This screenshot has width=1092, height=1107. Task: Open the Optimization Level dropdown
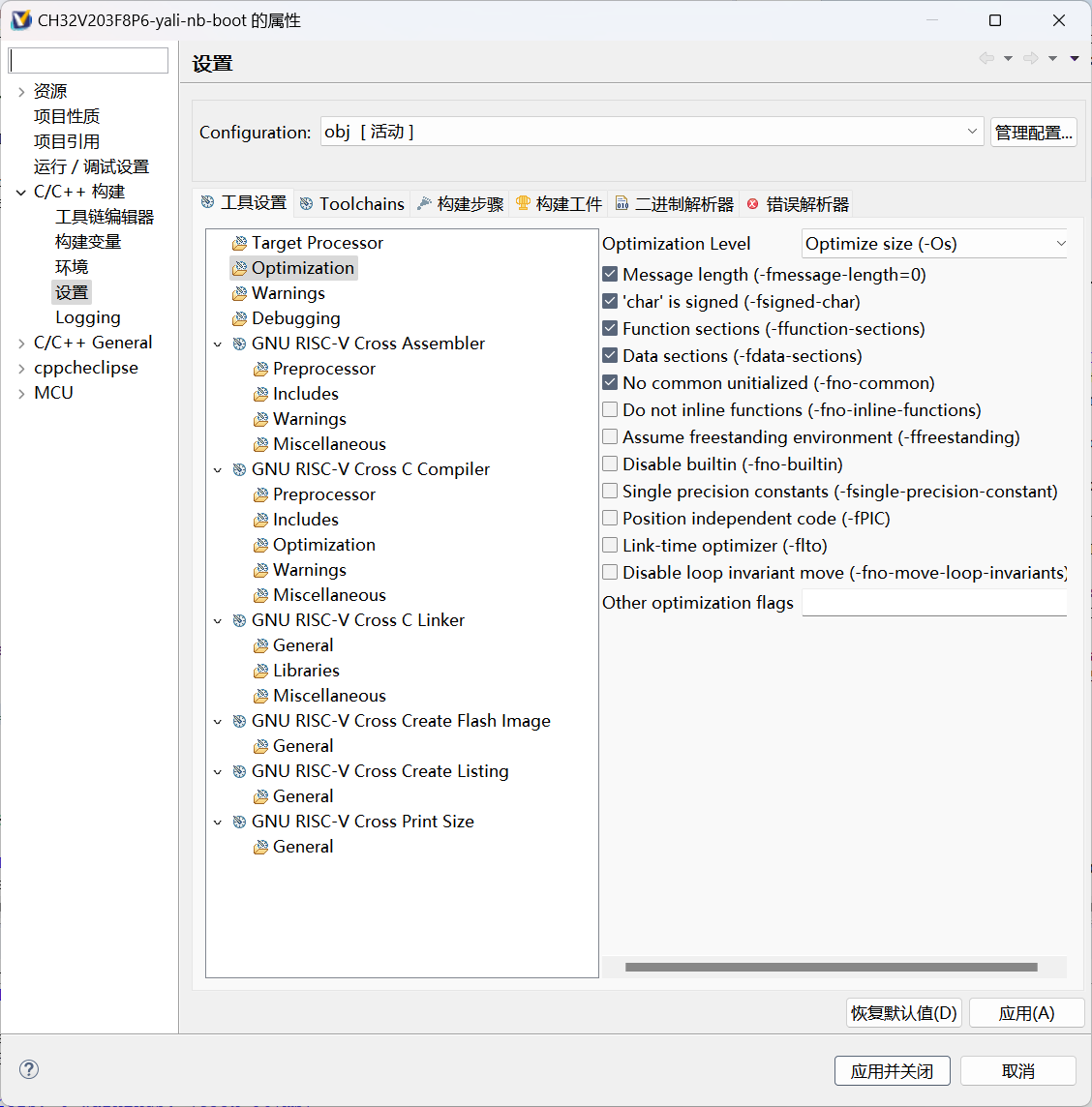(x=934, y=244)
